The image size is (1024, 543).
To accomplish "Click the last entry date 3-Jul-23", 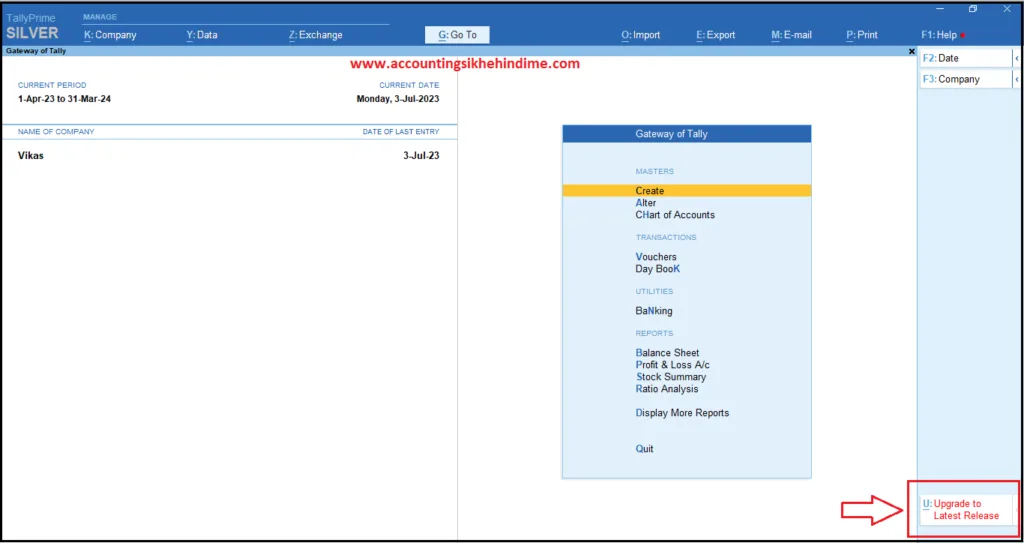I will point(421,156).
